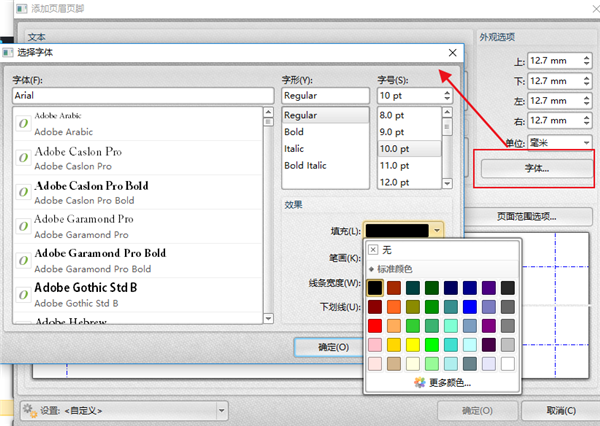Choose 9.0 pt font size
Image resolution: width=600 pixels, height=426 pixels.
coord(409,132)
